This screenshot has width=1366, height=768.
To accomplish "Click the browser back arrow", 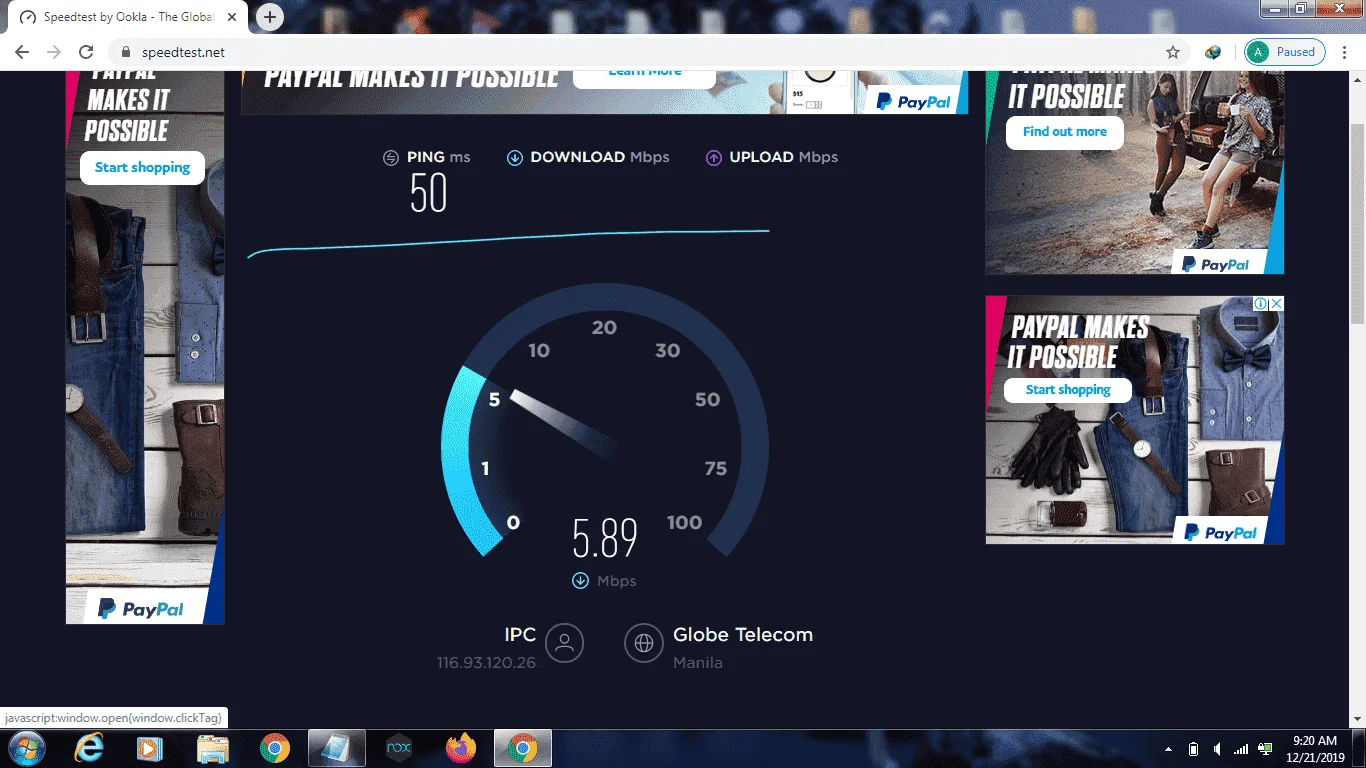I will 22,52.
